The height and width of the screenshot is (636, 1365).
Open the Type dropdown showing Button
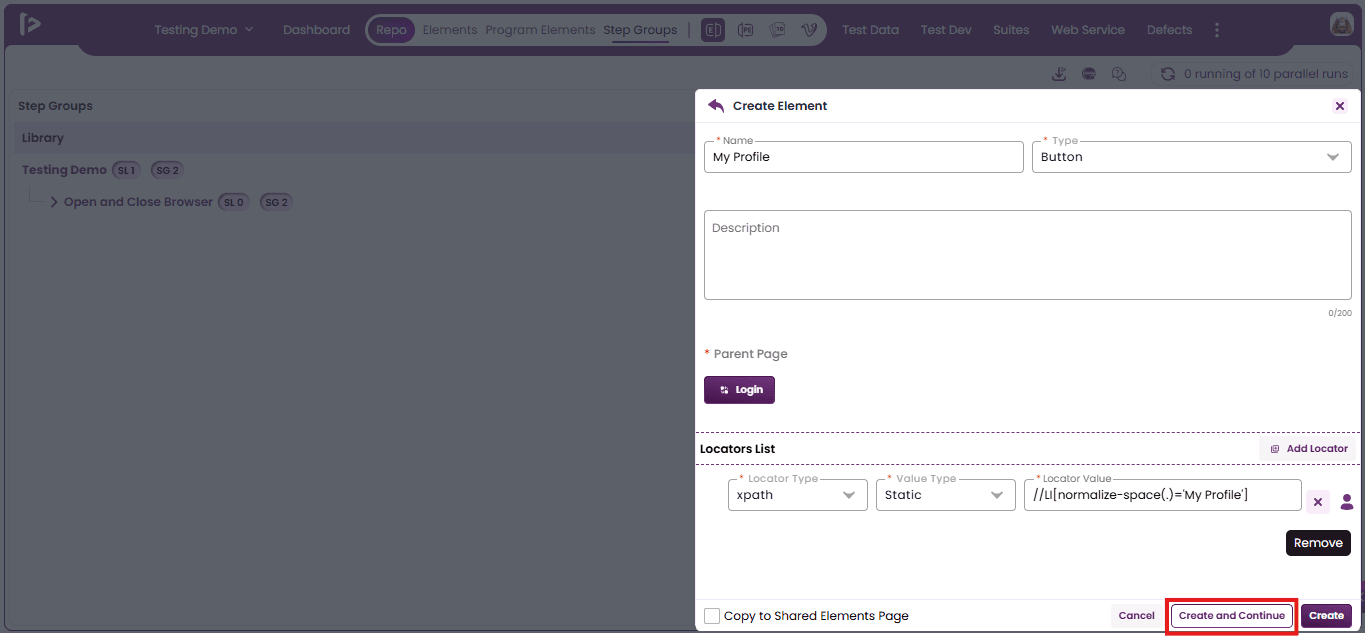(x=1191, y=157)
